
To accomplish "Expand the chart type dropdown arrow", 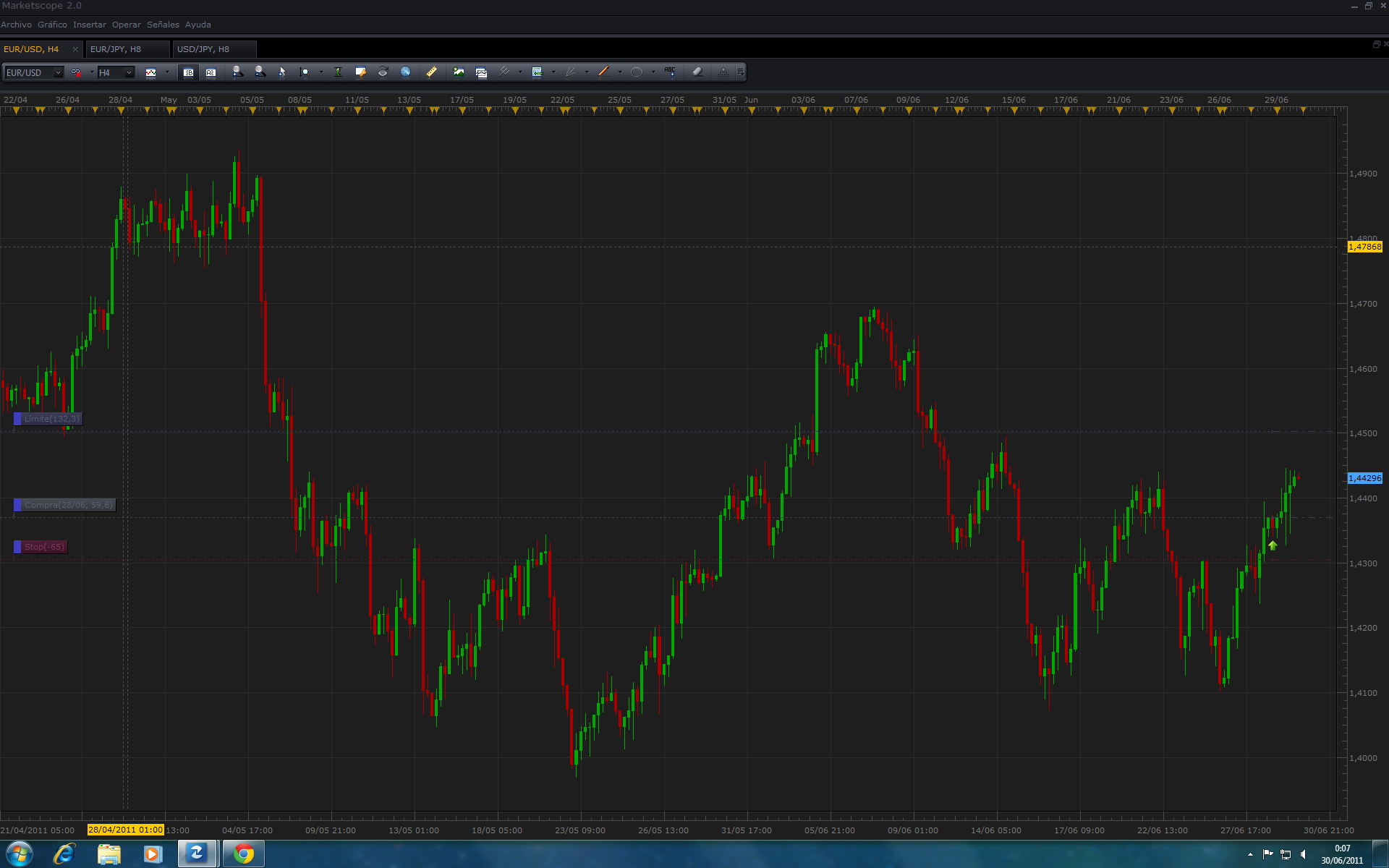I will [x=167, y=72].
